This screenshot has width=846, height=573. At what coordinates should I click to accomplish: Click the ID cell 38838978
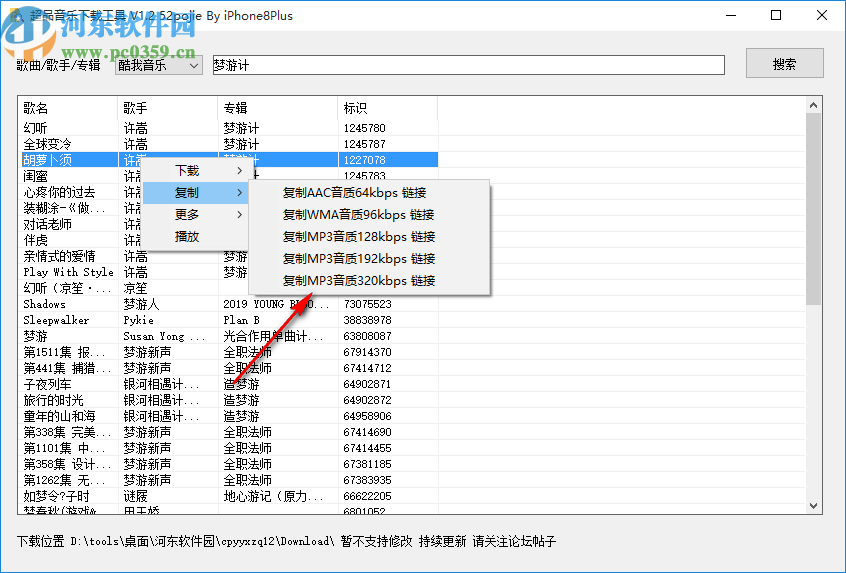pyautogui.click(x=367, y=320)
